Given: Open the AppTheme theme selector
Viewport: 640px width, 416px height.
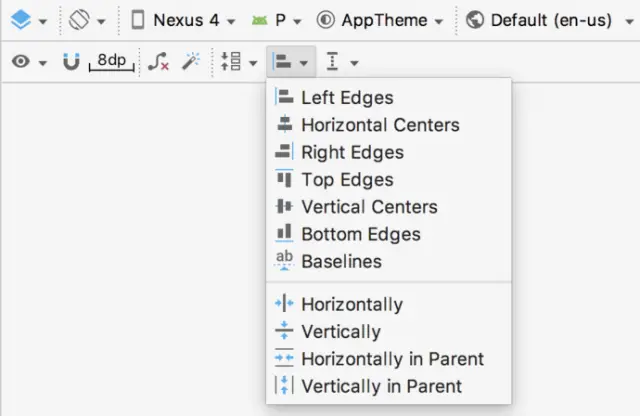Looking at the screenshot, I should (x=379, y=20).
